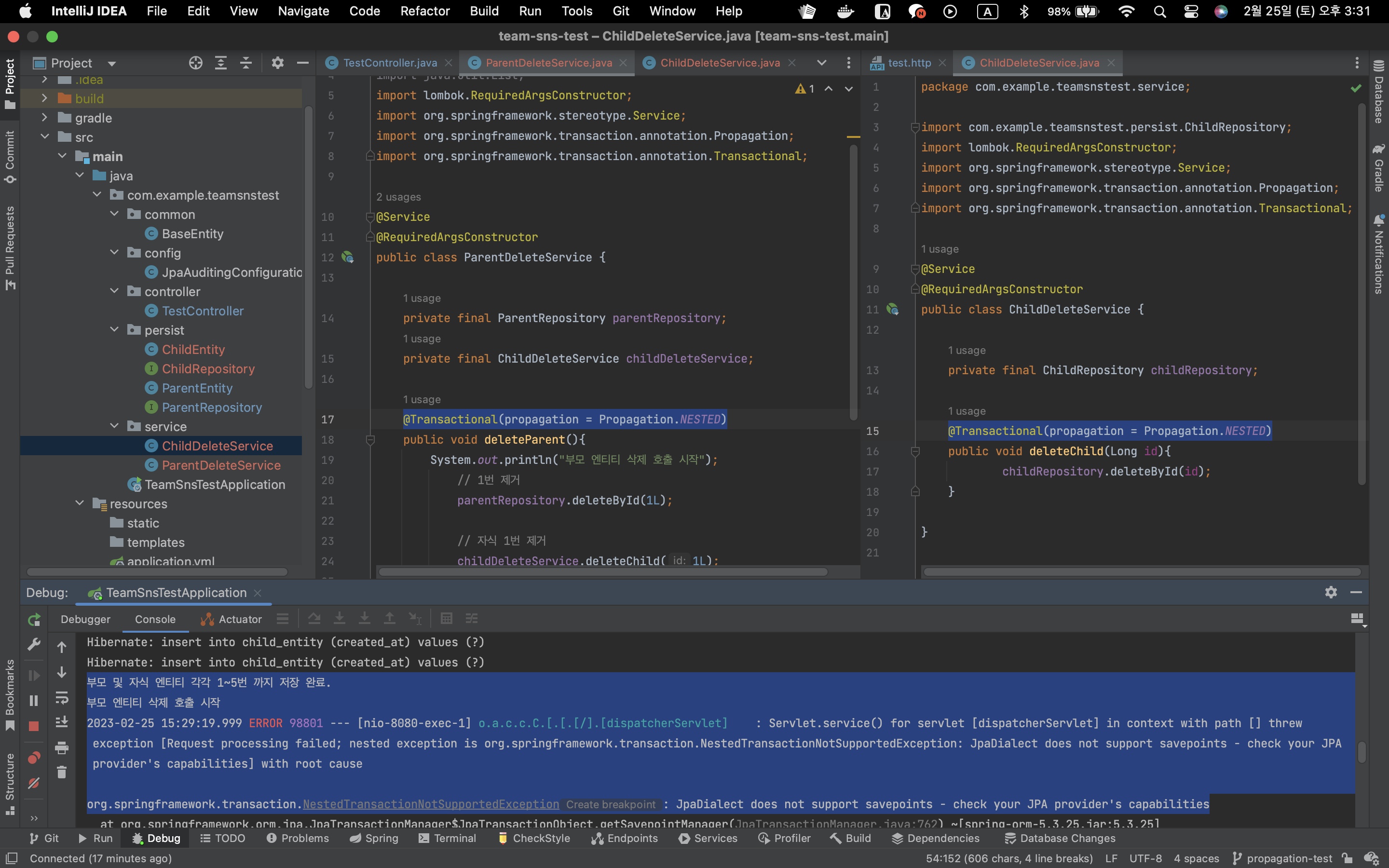
Task: Hide the Project tool window
Action: pyautogui.click(x=302, y=63)
